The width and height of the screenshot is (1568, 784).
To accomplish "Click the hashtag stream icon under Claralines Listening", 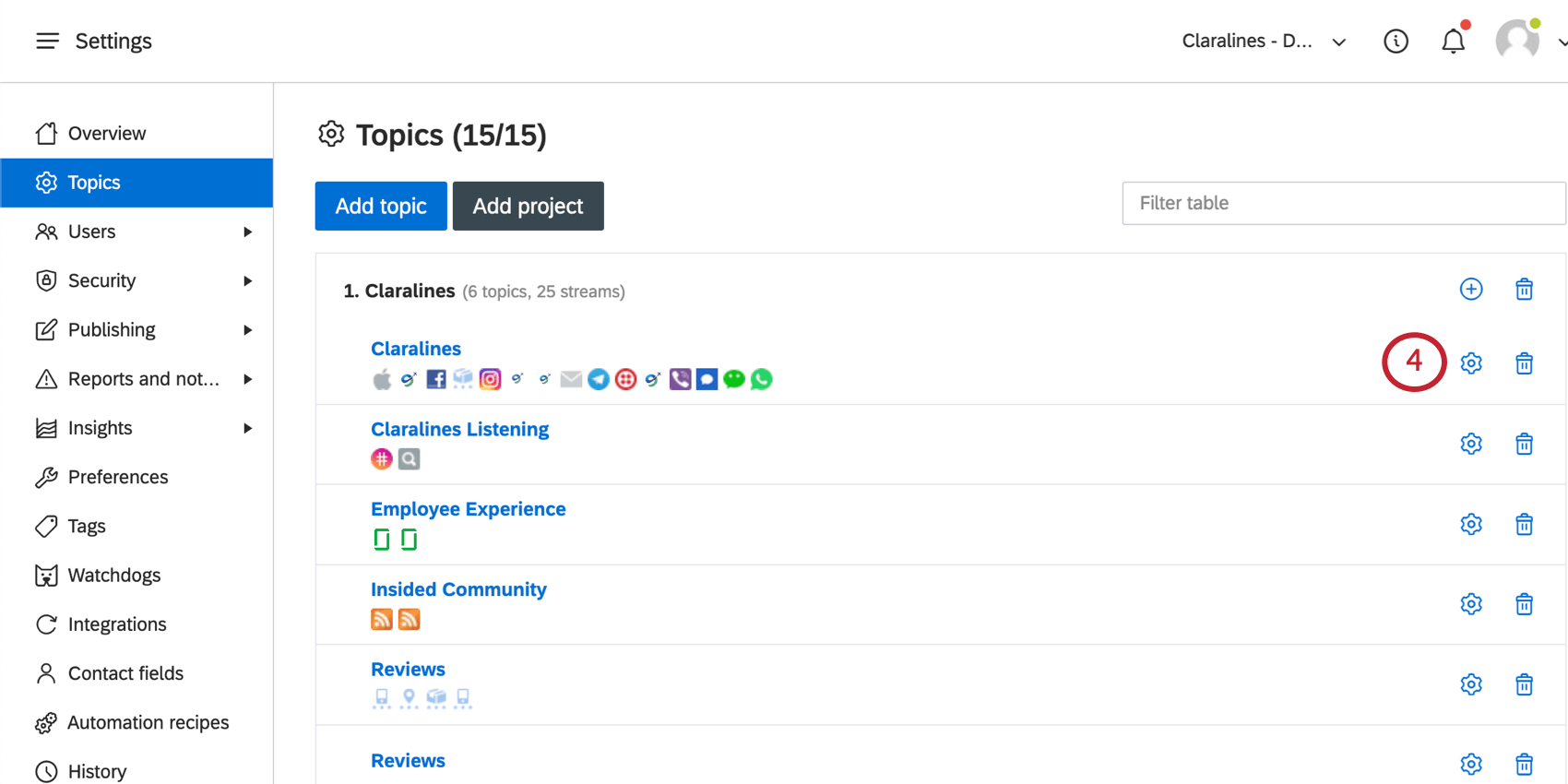I will point(382,458).
